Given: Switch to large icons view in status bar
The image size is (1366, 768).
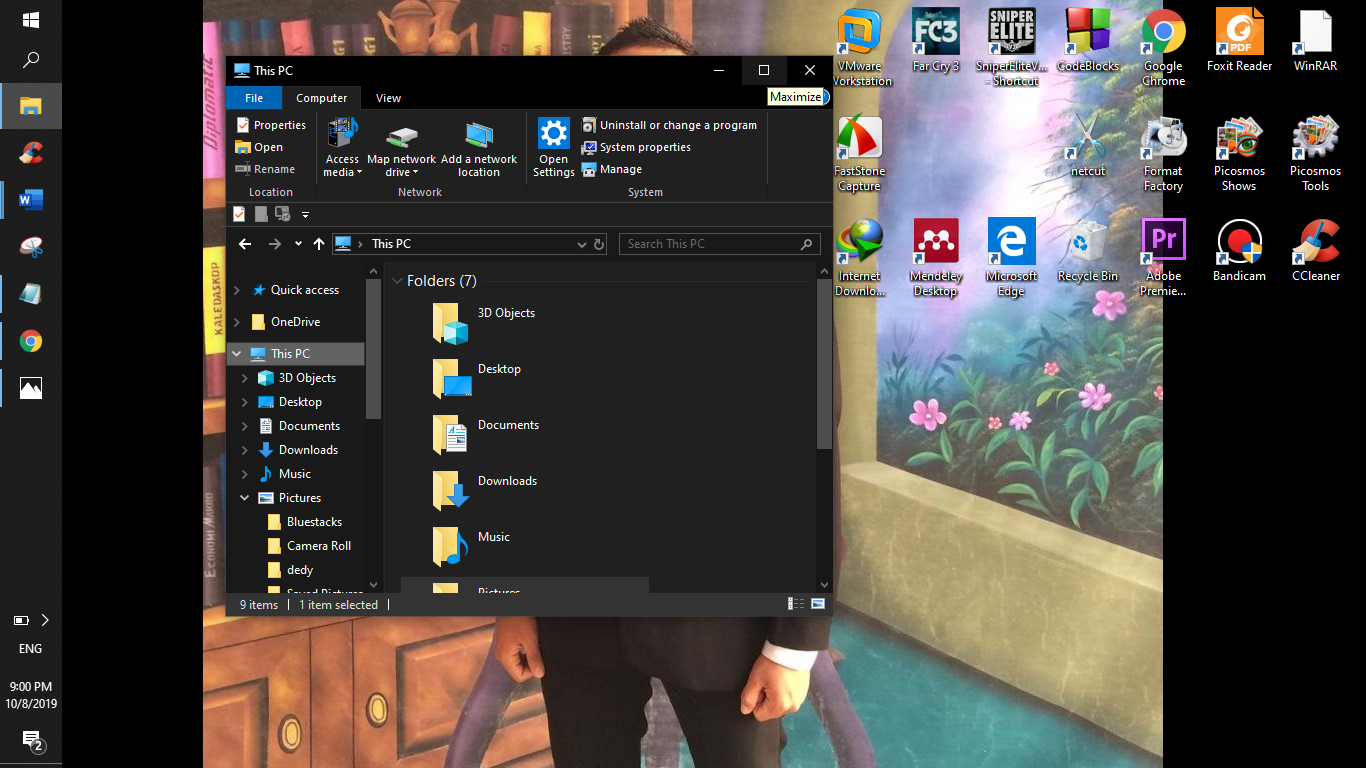Looking at the screenshot, I should [818, 604].
